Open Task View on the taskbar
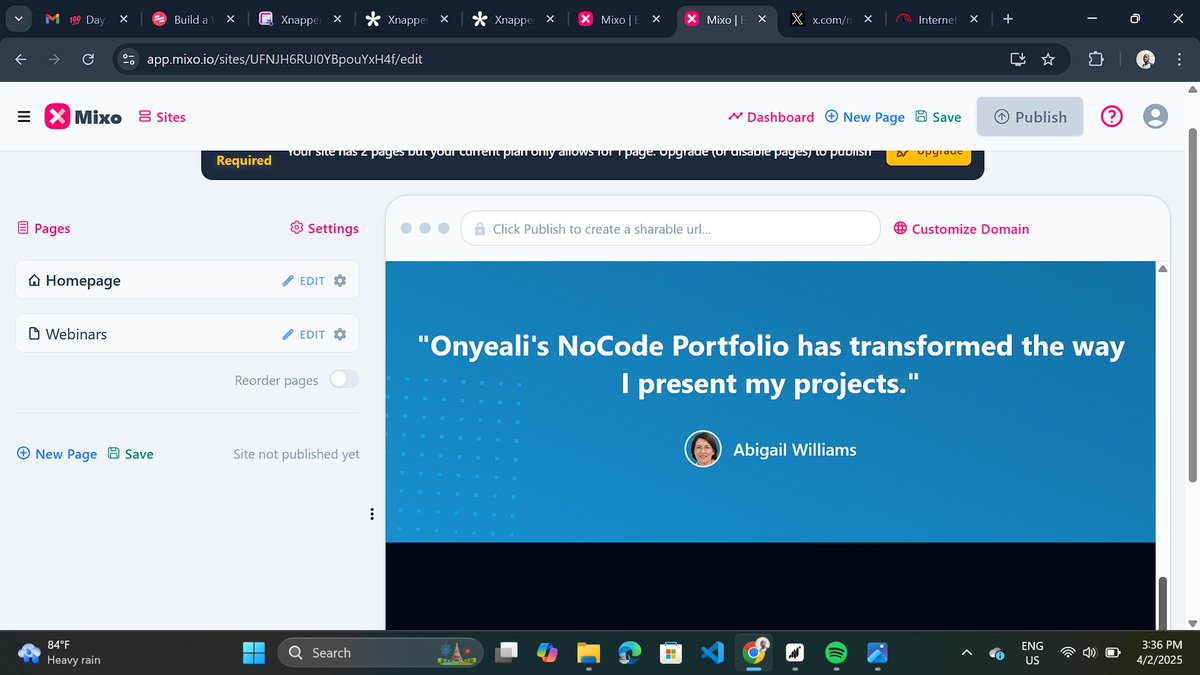Image resolution: width=1200 pixels, height=675 pixels. coord(507,652)
